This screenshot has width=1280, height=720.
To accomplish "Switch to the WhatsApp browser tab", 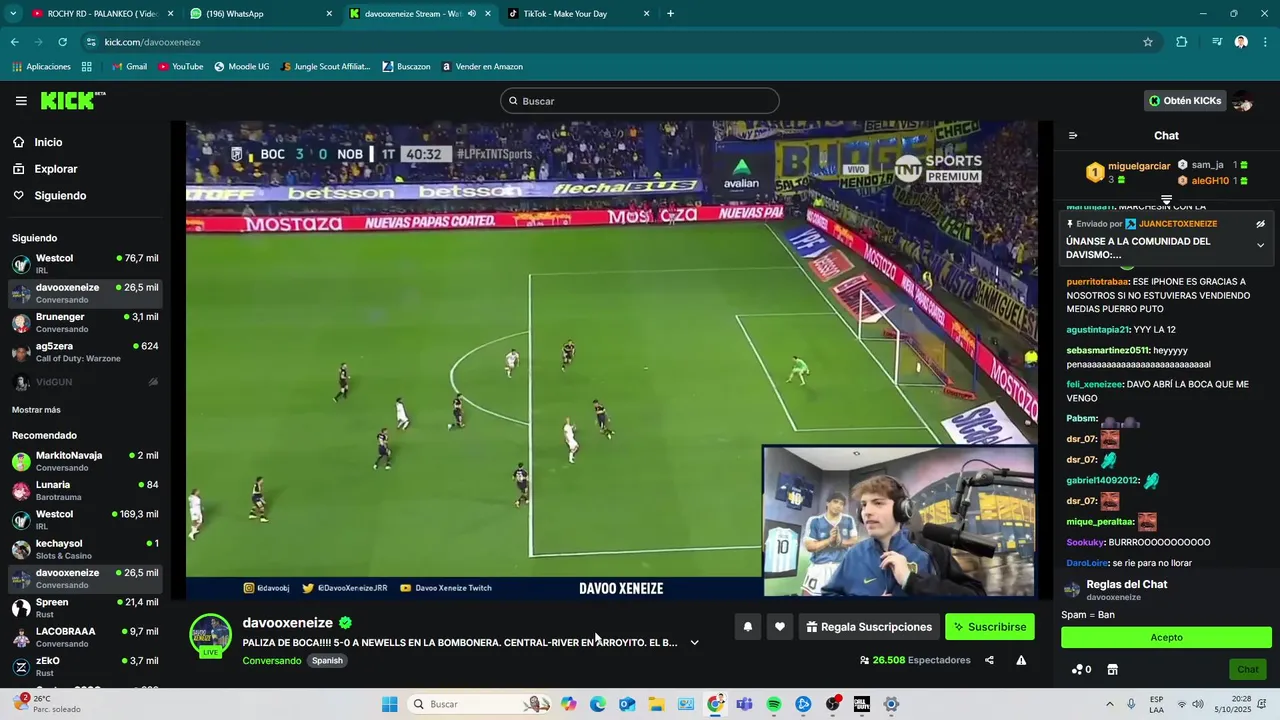I will coord(262,14).
